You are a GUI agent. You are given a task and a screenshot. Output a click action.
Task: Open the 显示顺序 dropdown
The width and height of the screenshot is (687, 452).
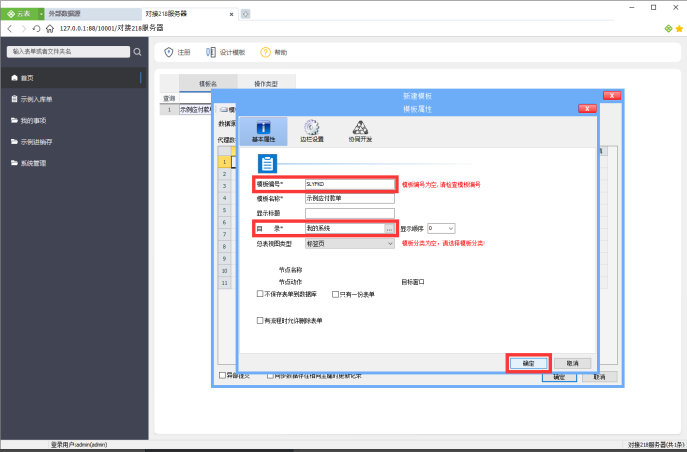(450, 228)
